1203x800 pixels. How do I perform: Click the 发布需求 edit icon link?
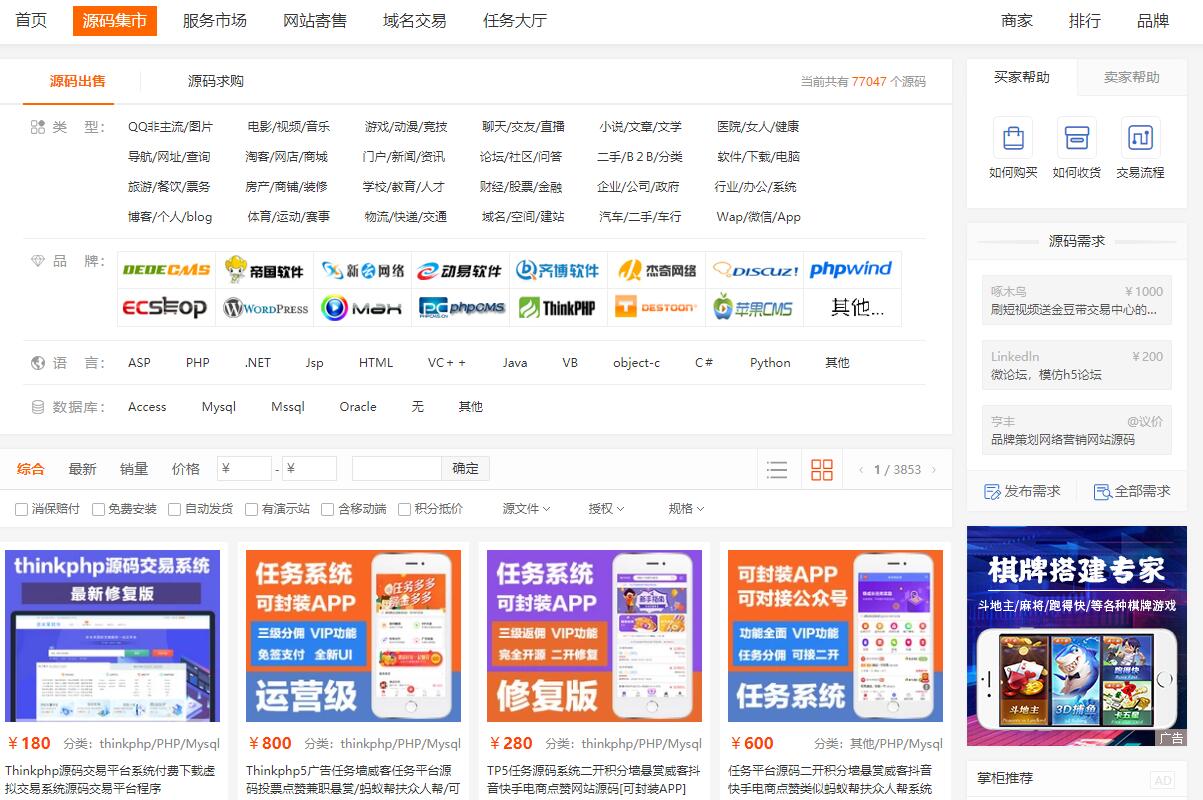click(x=1022, y=491)
